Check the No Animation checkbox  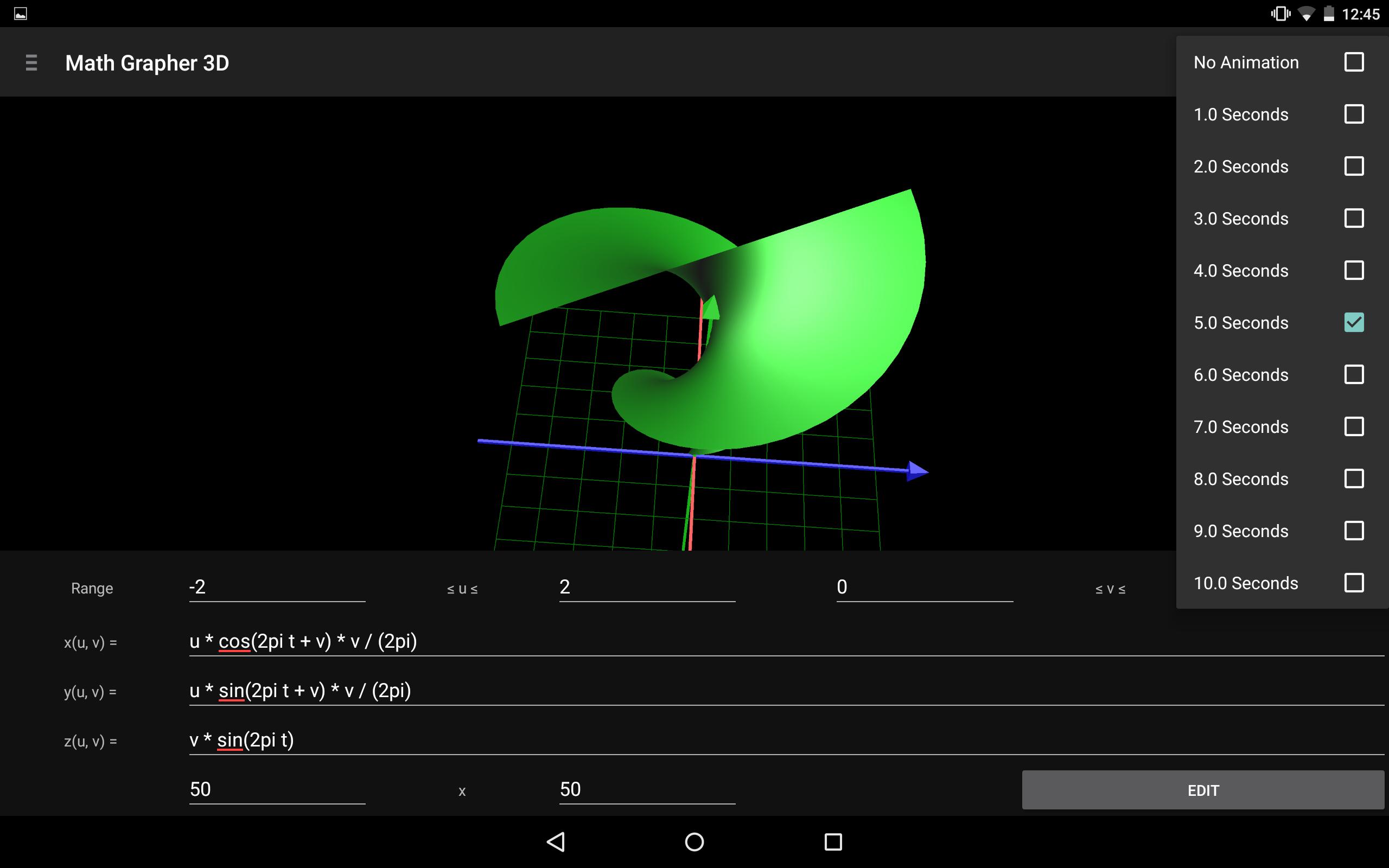[x=1354, y=62]
